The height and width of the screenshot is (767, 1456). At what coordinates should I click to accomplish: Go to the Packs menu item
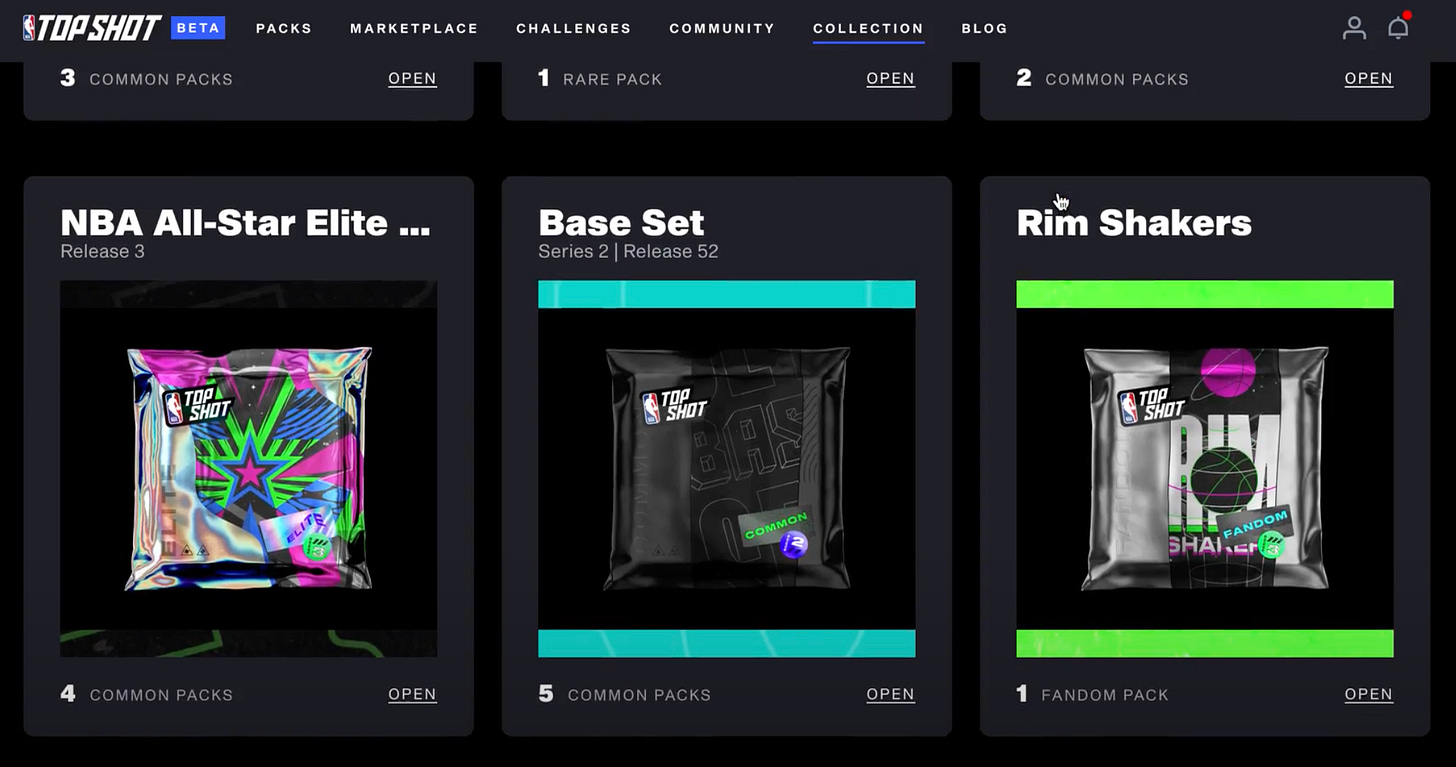(x=284, y=28)
